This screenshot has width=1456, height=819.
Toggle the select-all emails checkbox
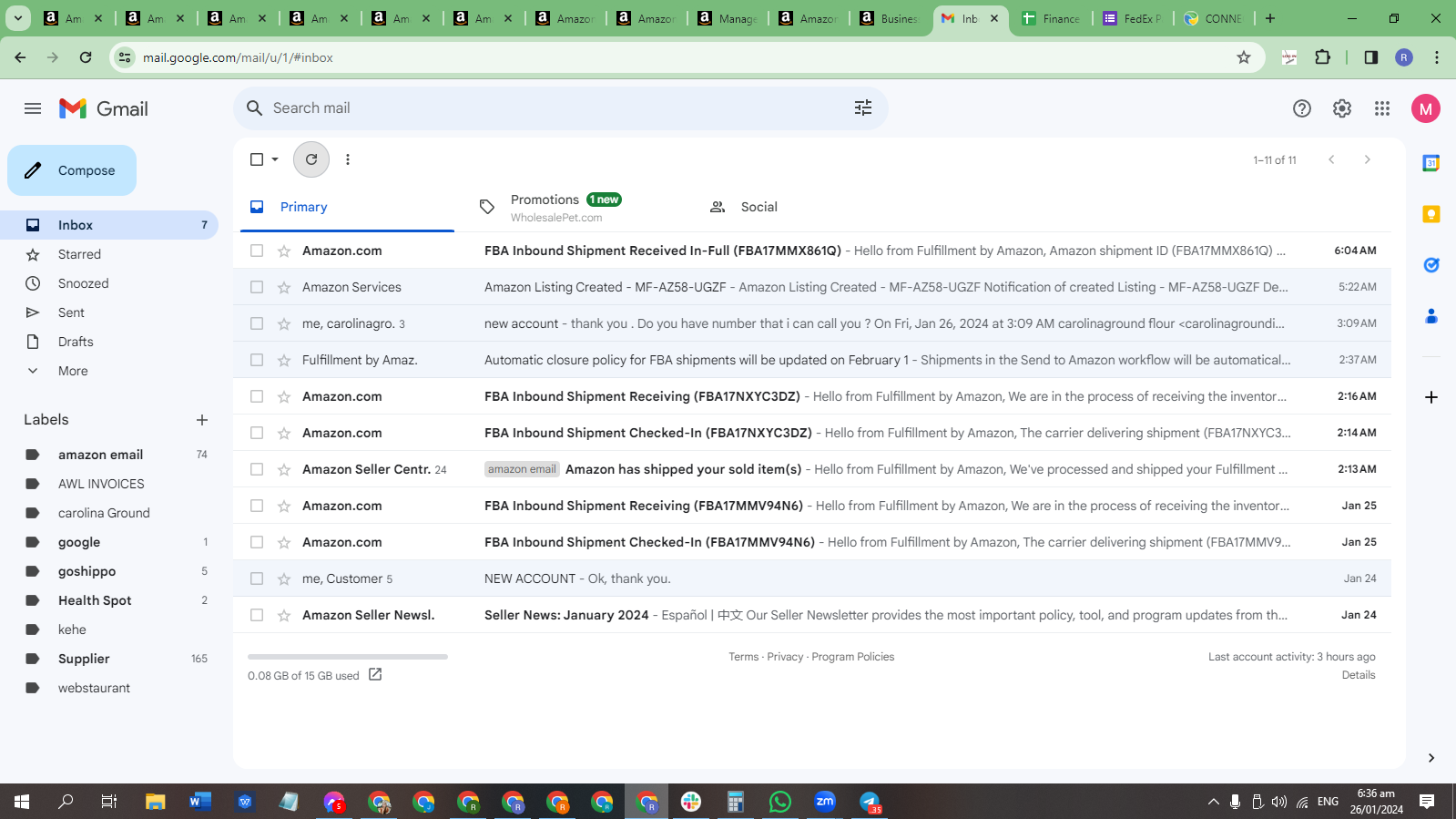pos(257,159)
